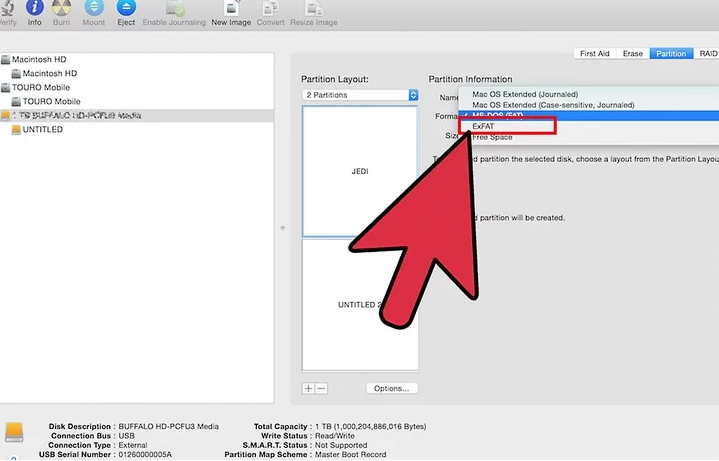Open the Options... button
This screenshot has height=461, width=719.
[392, 389]
